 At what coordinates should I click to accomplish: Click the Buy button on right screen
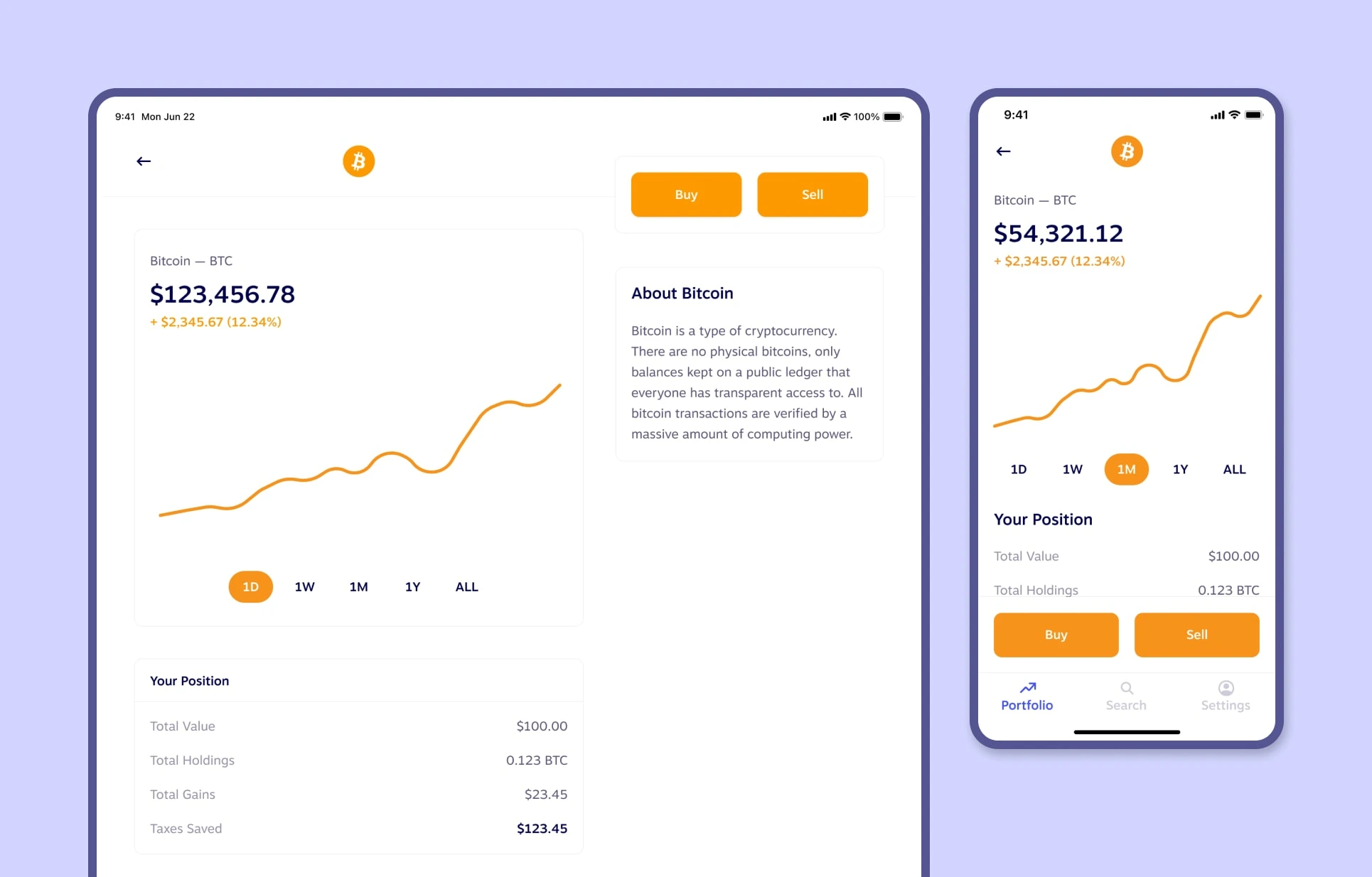point(1056,633)
